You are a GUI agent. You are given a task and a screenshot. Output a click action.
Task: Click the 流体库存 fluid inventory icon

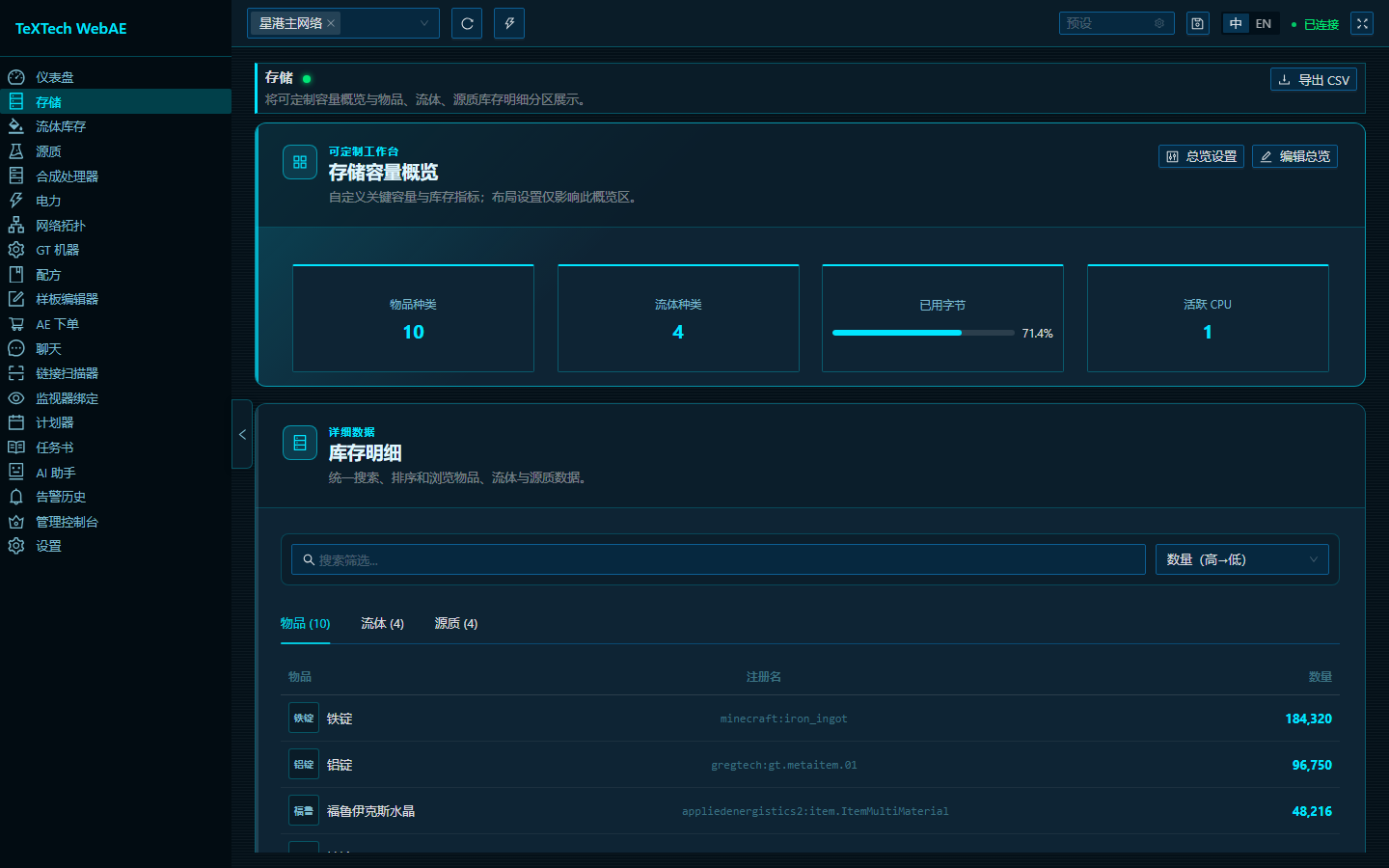coord(16,126)
